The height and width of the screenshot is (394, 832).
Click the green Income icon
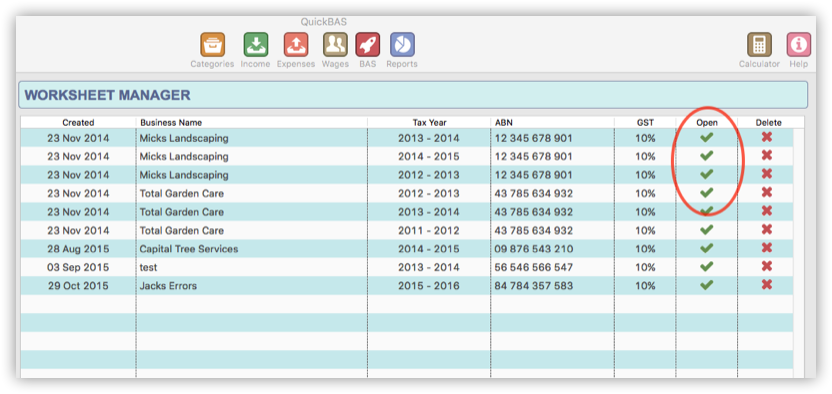(x=256, y=45)
